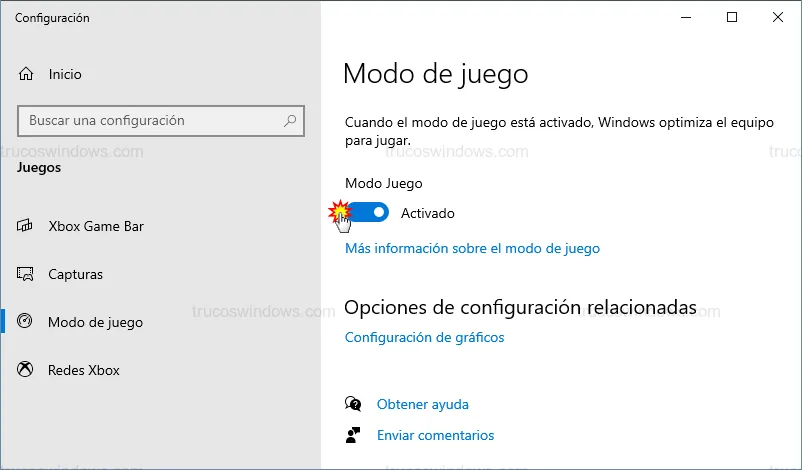
Task: Click the magnifier icon in the search box
Action: click(x=290, y=121)
